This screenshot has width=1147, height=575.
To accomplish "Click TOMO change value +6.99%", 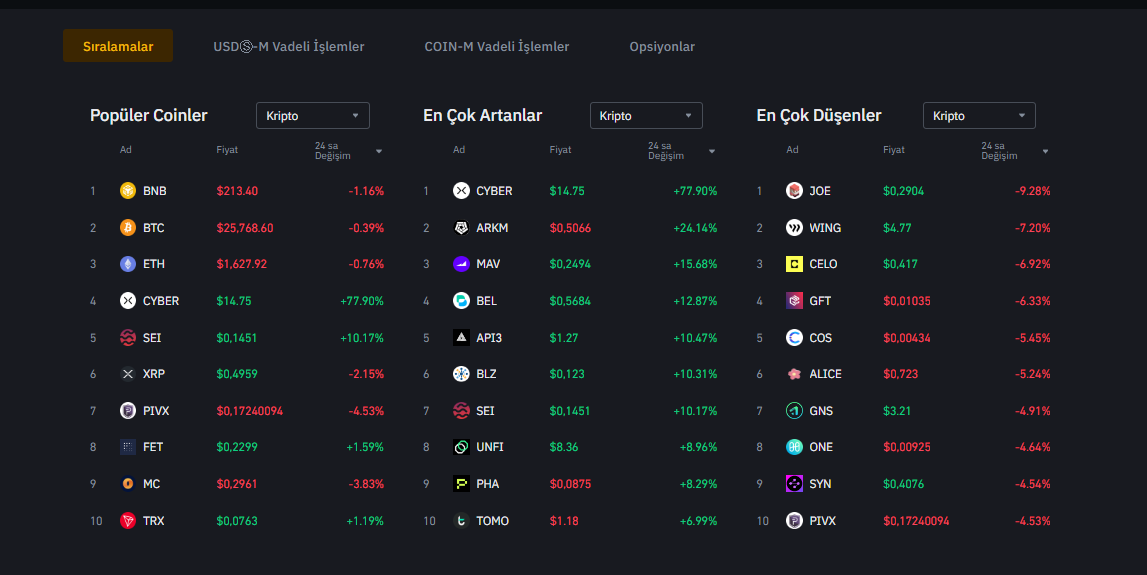I will [699, 521].
